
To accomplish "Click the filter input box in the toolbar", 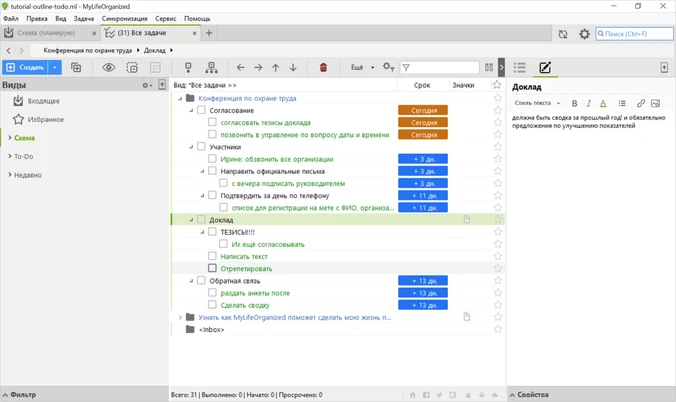I will coord(440,67).
